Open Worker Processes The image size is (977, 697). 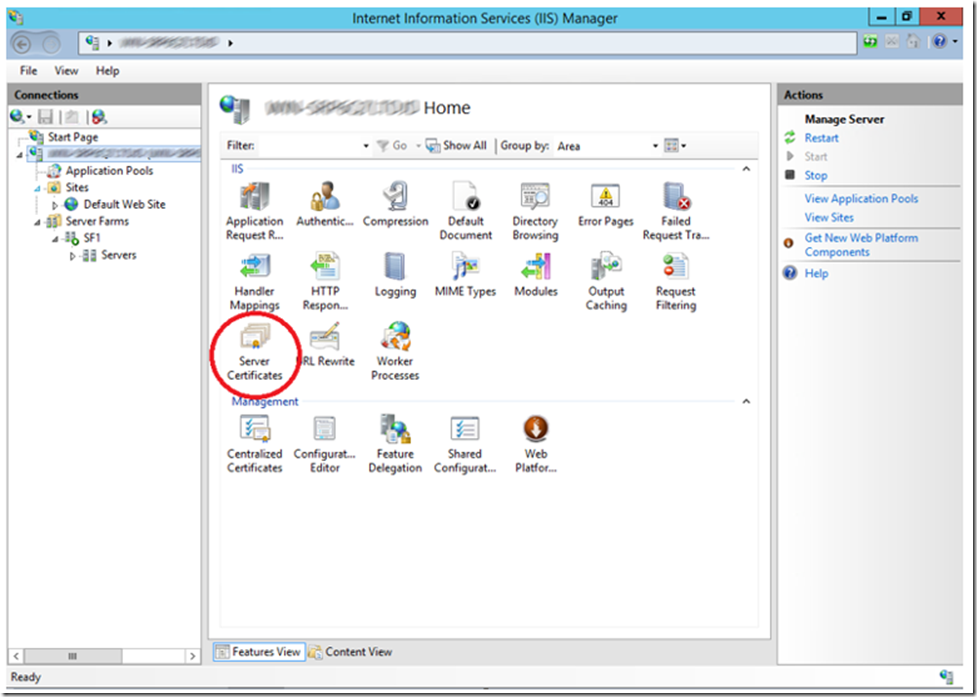pos(395,351)
